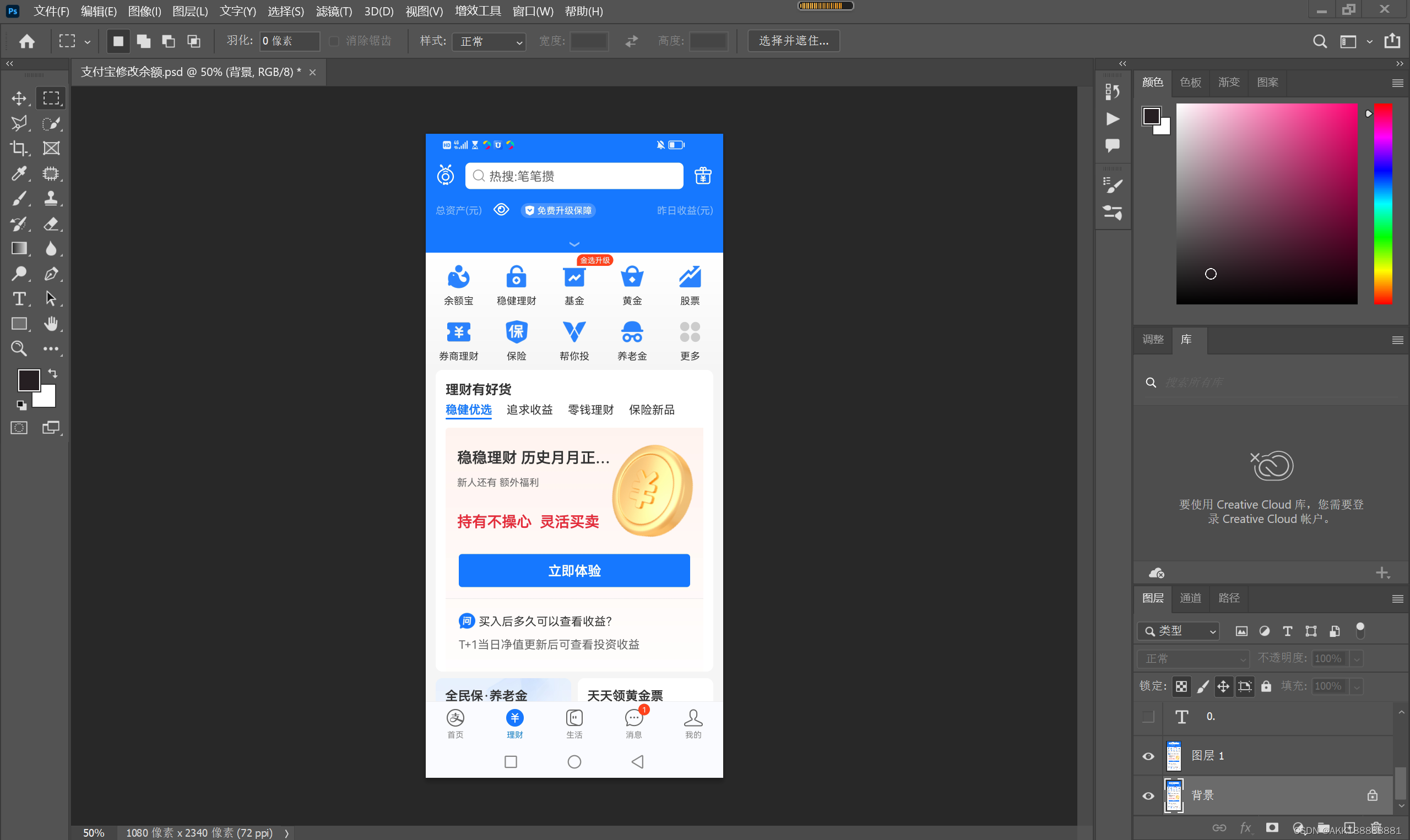
Task: Select the Zoom tool in toolbar
Action: tap(19, 348)
